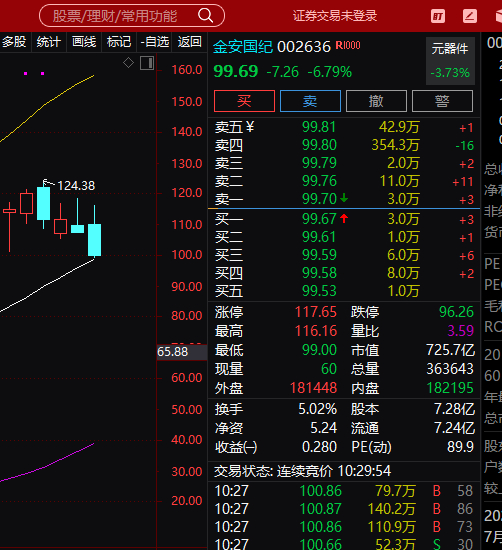The width and height of the screenshot is (502, 550).
Task: Click limit-up price 117.65
Action: point(316,312)
